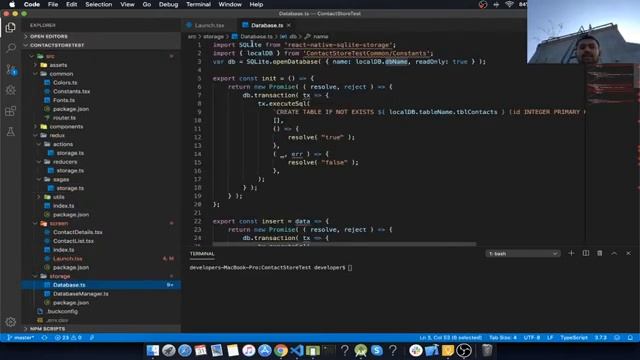Viewport: 640px width, 360px height.
Task: Open the notifications bell in status bar
Action: tap(630, 338)
